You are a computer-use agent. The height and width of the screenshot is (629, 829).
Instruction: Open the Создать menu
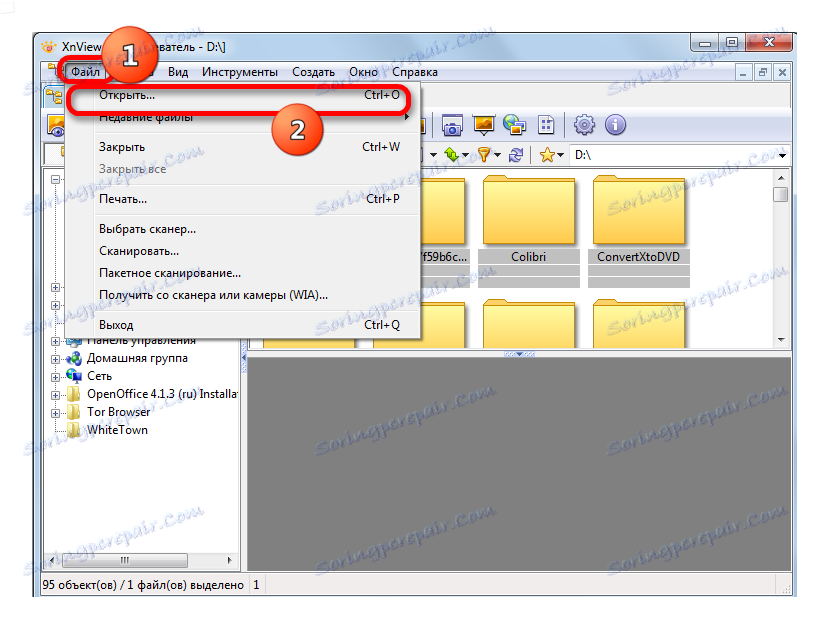314,72
